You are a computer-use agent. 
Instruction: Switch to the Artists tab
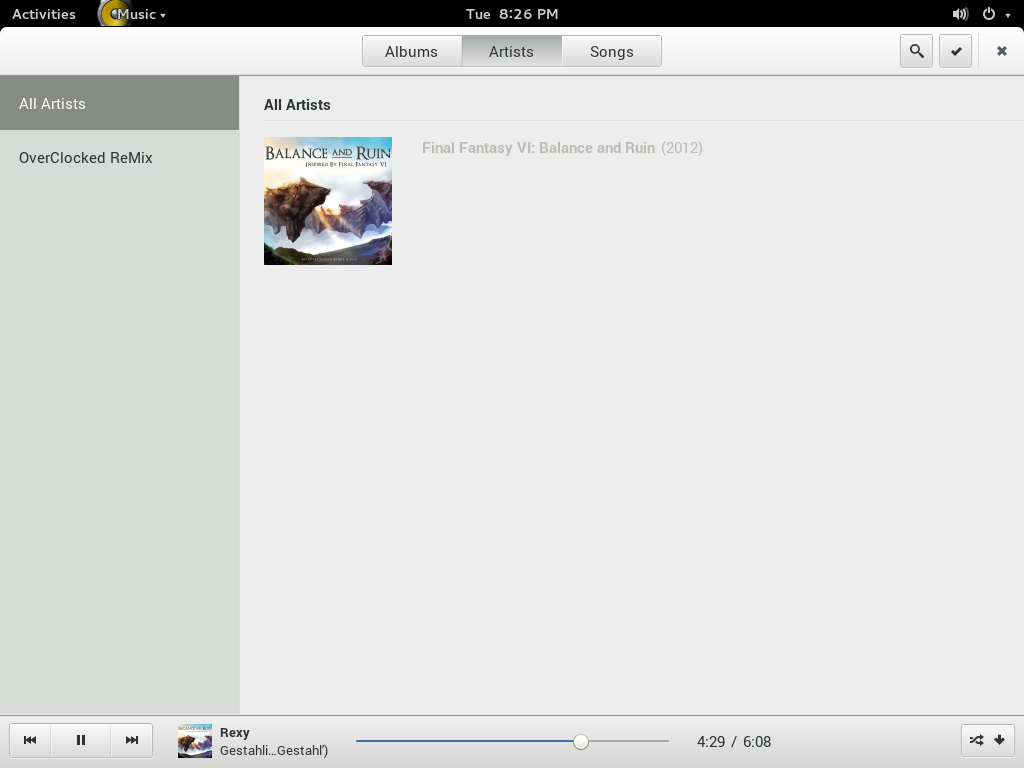tap(511, 52)
